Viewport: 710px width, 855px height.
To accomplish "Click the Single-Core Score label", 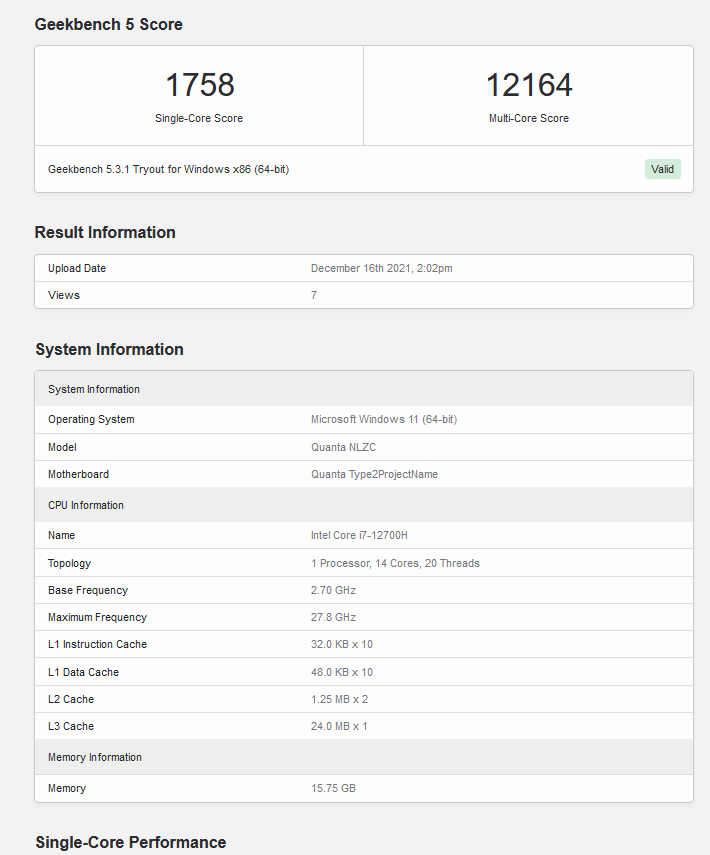I will pos(199,118).
